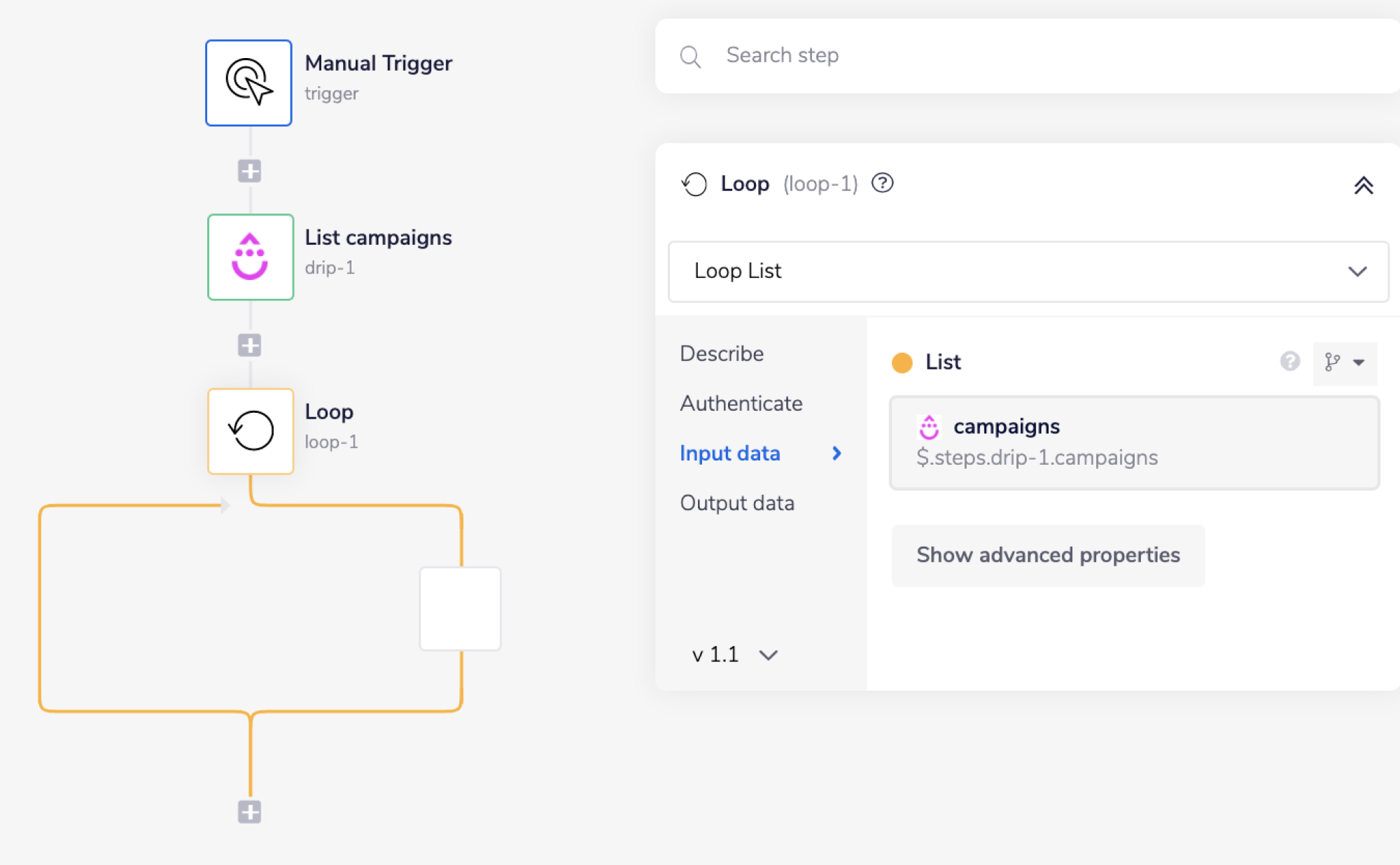Viewport: 1400px width, 865px height.
Task: Click the orange List status dot
Action: click(x=902, y=363)
